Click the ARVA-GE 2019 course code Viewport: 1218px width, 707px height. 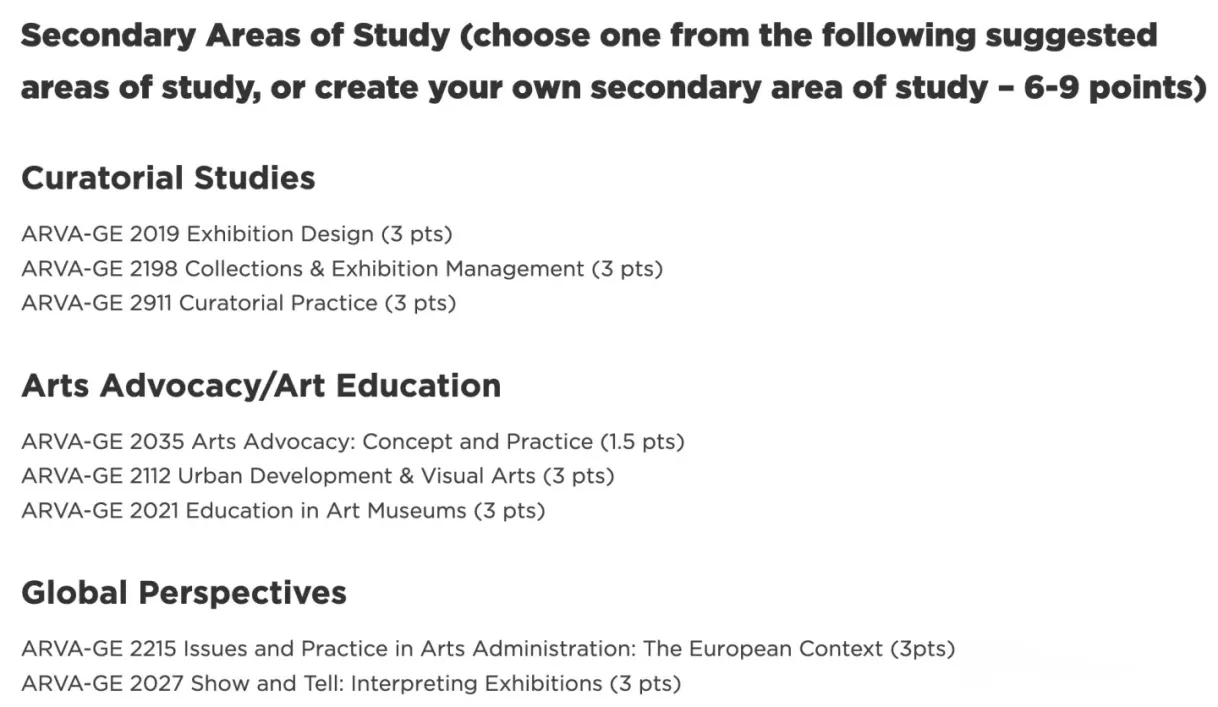(100, 235)
